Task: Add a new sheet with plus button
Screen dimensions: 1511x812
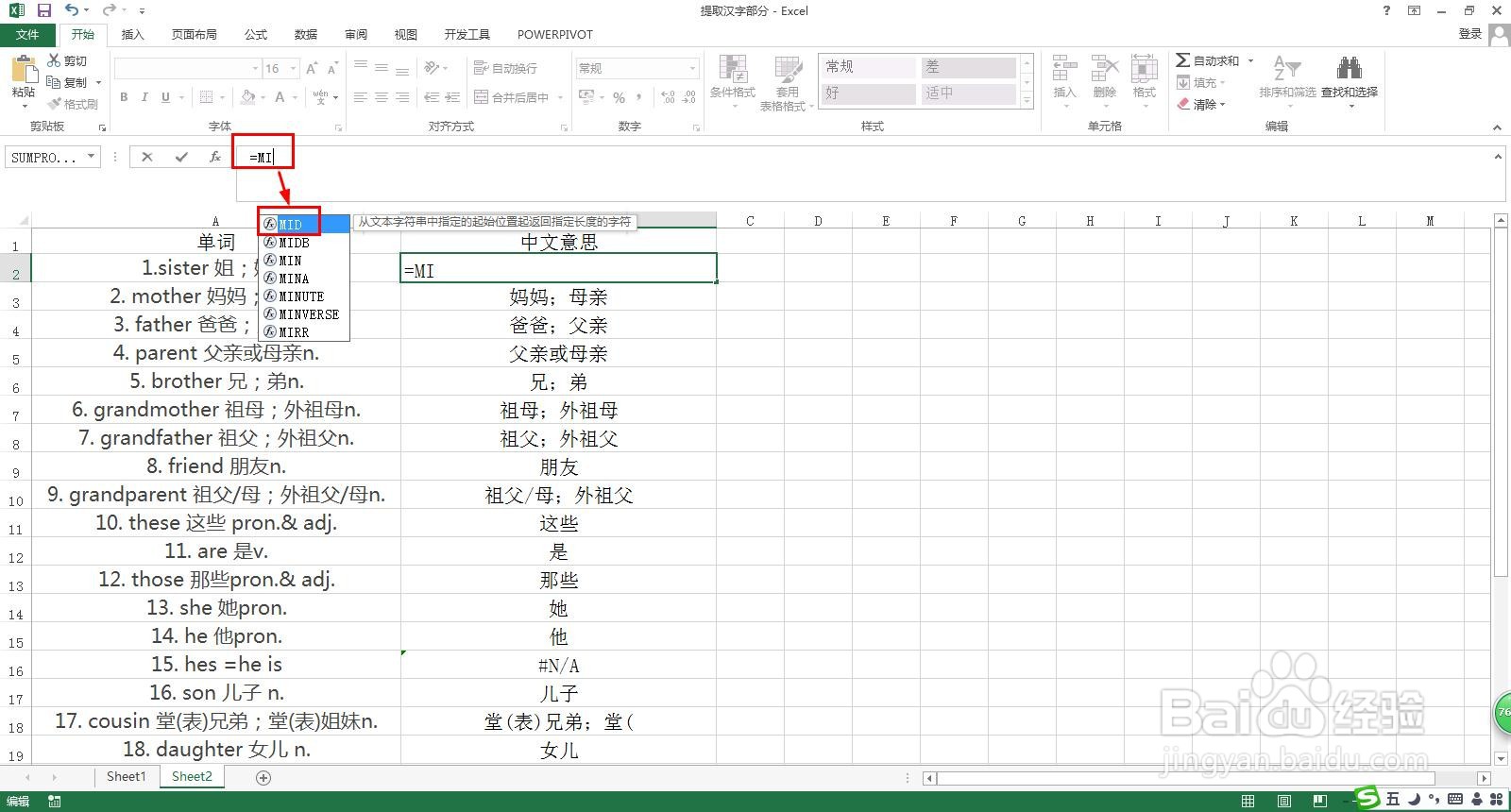Action: click(x=263, y=777)
